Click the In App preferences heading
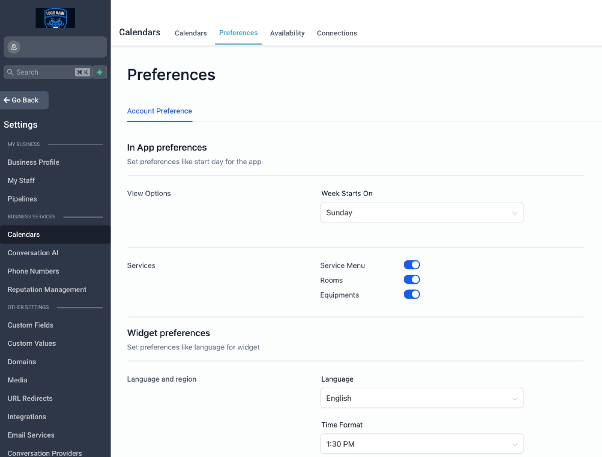The width and height of the screenshot is (602, 457). pos(167,147)
